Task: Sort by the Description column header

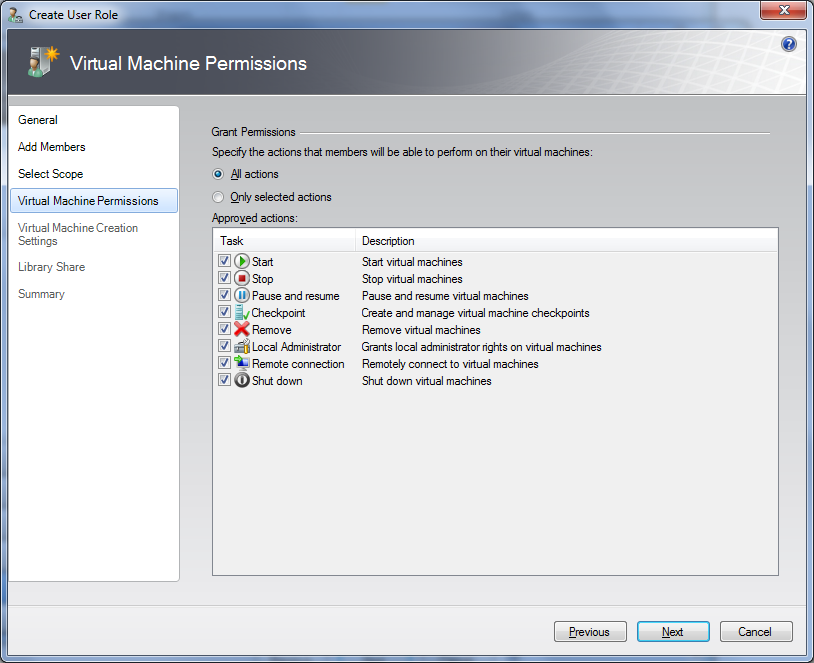Action: pos(566,241)
